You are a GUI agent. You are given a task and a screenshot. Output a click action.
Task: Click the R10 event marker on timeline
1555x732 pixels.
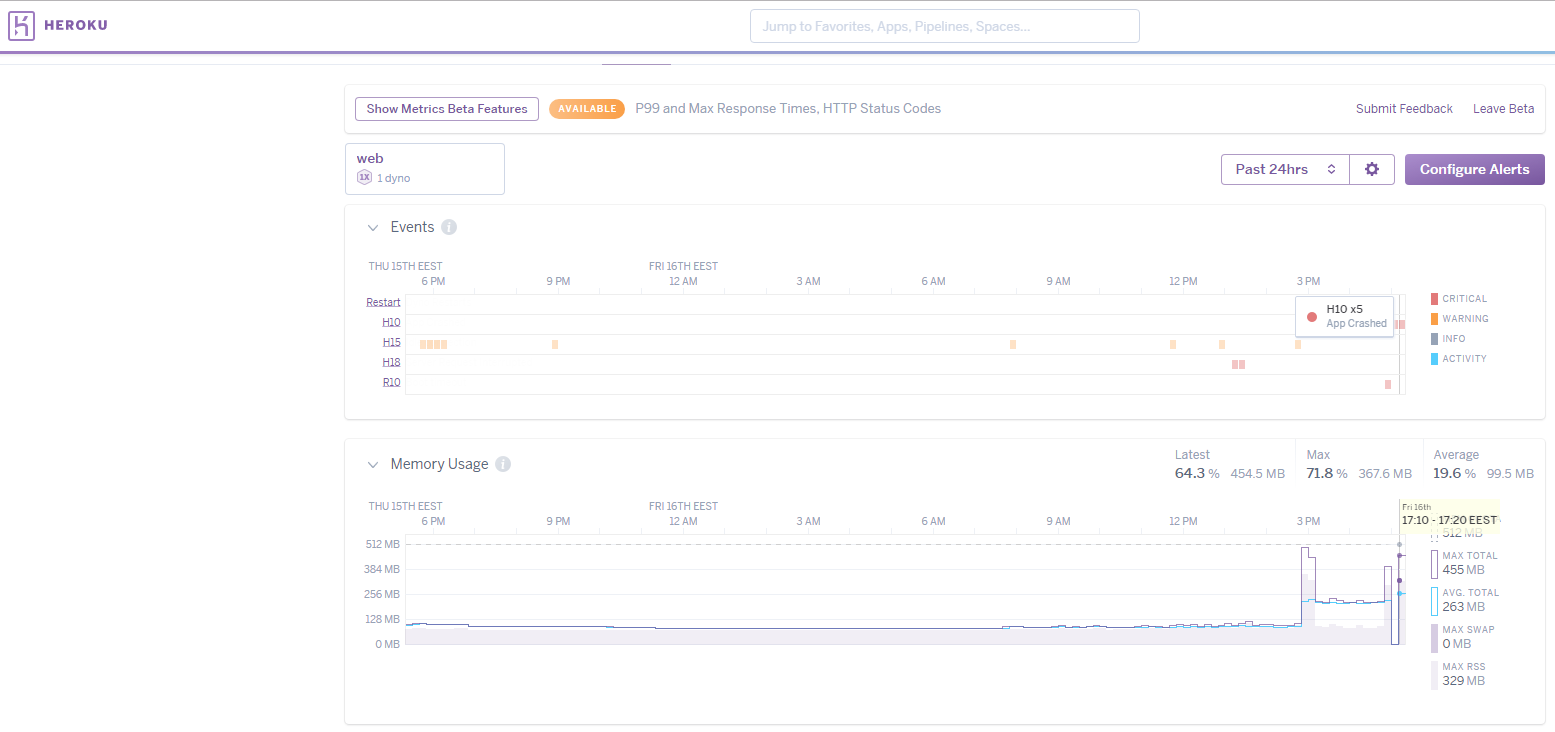1388,384
